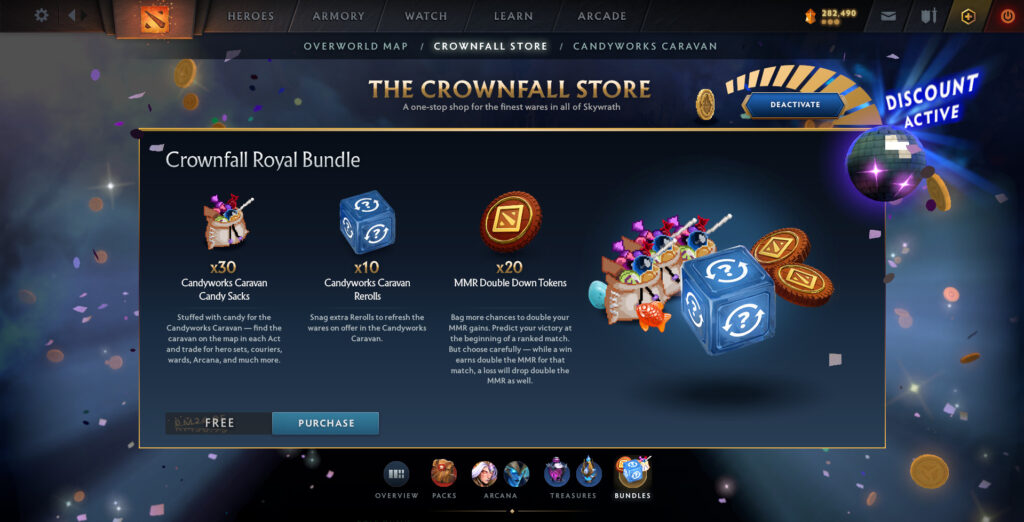Switch to Overworld Map tab
Image resolution: width=1024 pixels, height=522 pixels.
tap(356, 46)
